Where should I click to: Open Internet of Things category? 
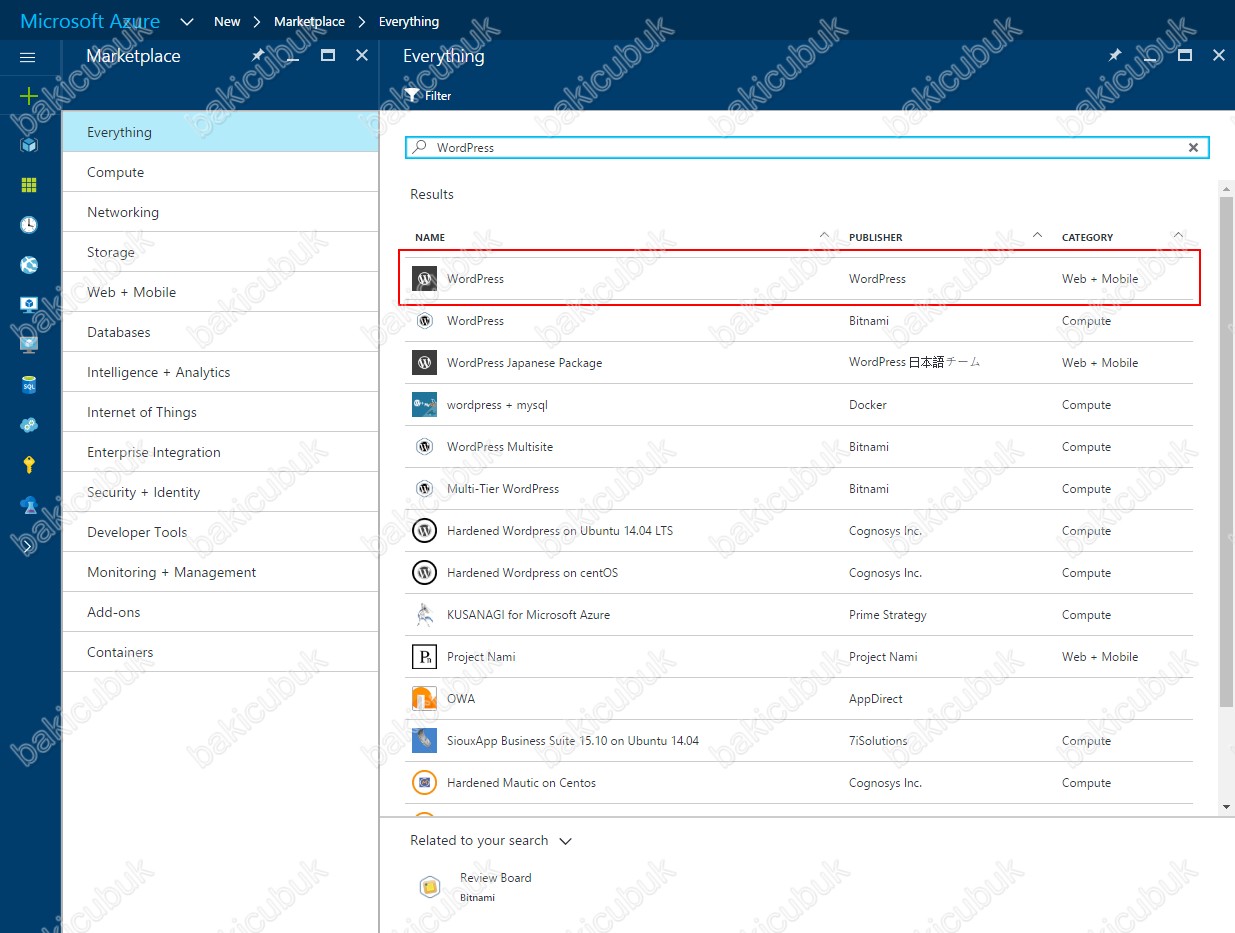point(220,412)
